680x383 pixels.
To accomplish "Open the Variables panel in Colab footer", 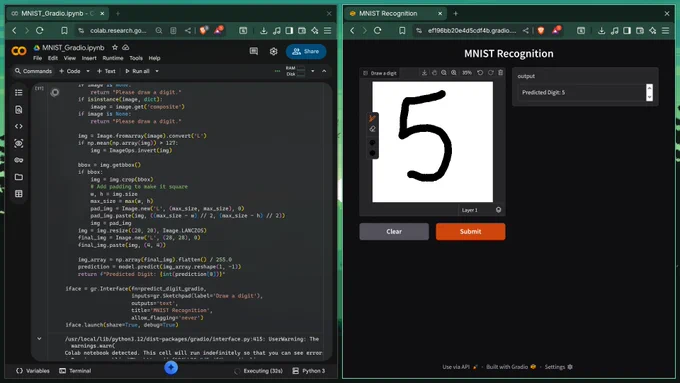I will tap(33, 371).
